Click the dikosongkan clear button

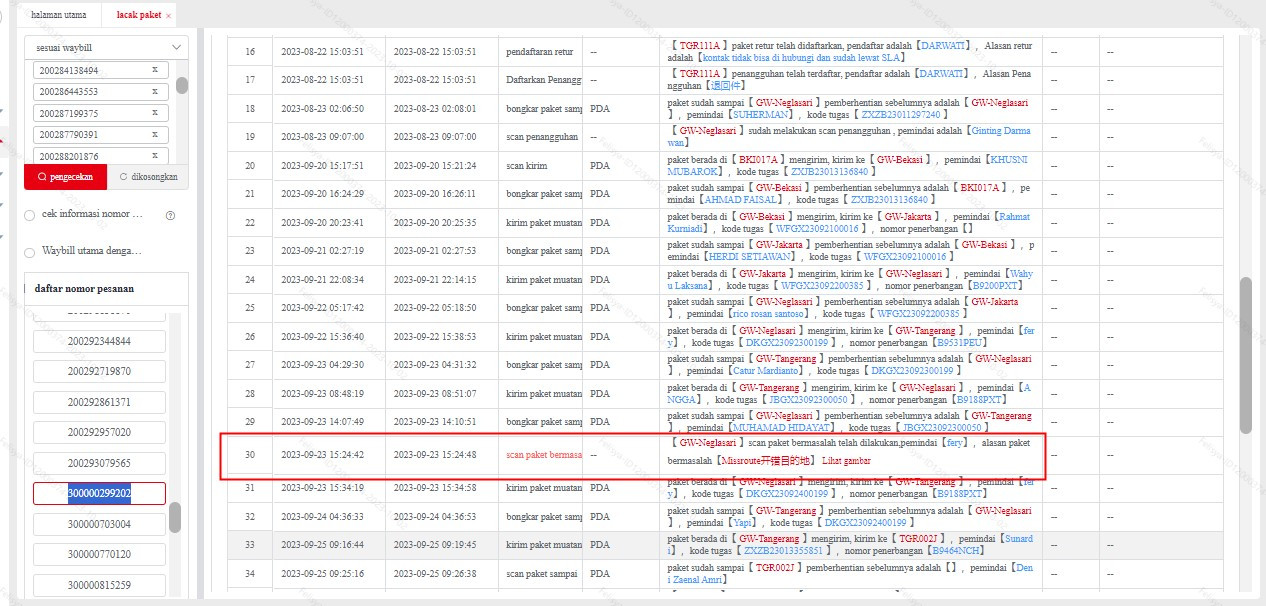click(147, 176)
